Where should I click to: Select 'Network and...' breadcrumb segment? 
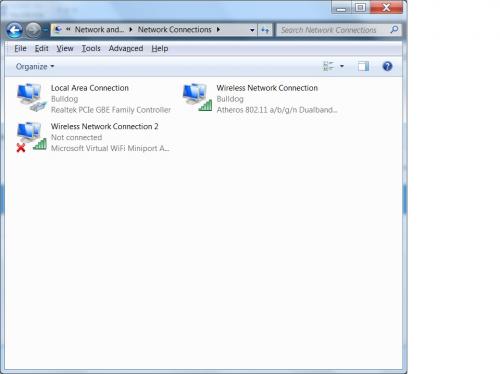(99, 30)
